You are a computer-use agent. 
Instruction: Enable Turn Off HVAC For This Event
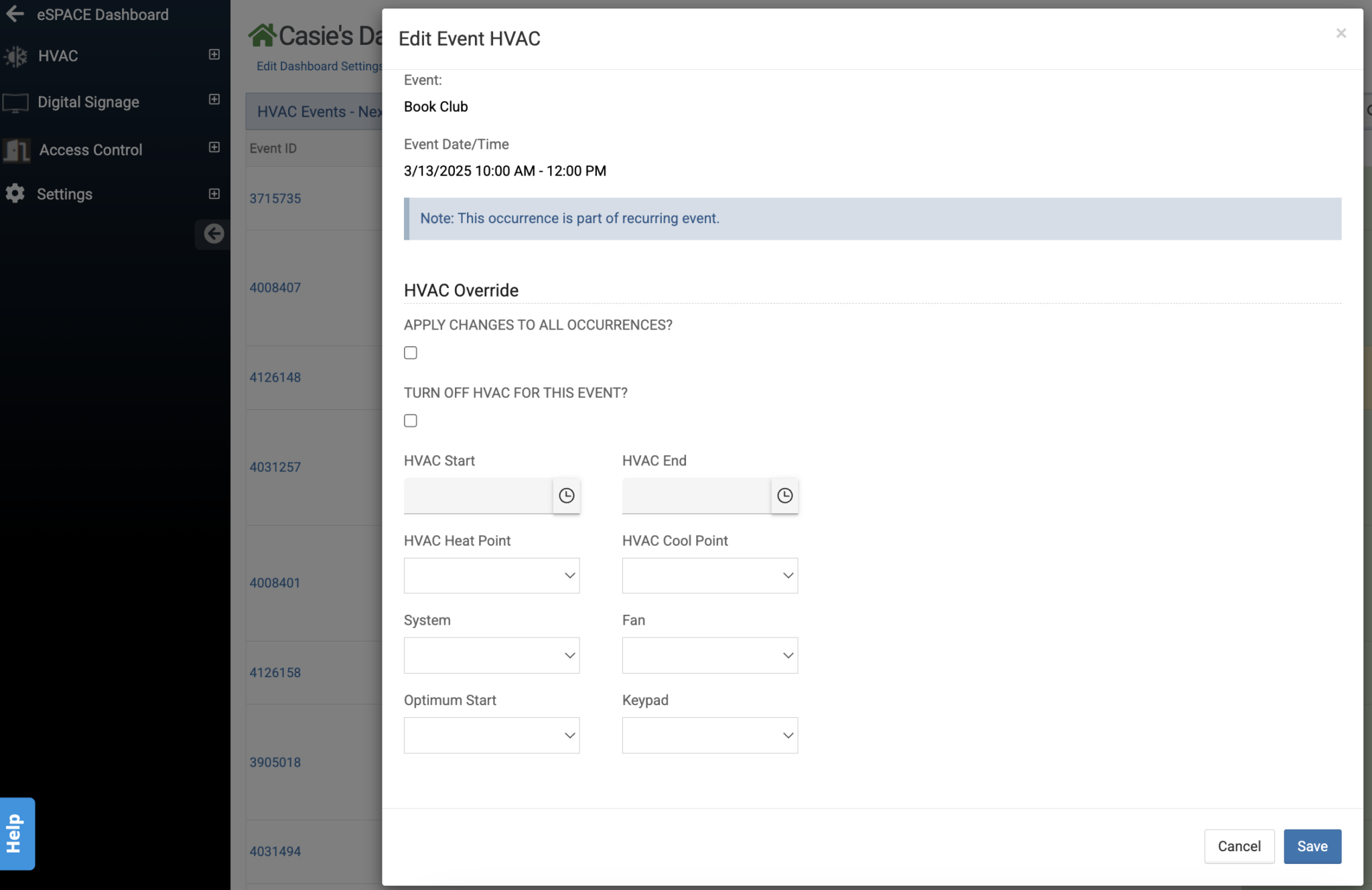pyautogui.click(x=410, y=420)
